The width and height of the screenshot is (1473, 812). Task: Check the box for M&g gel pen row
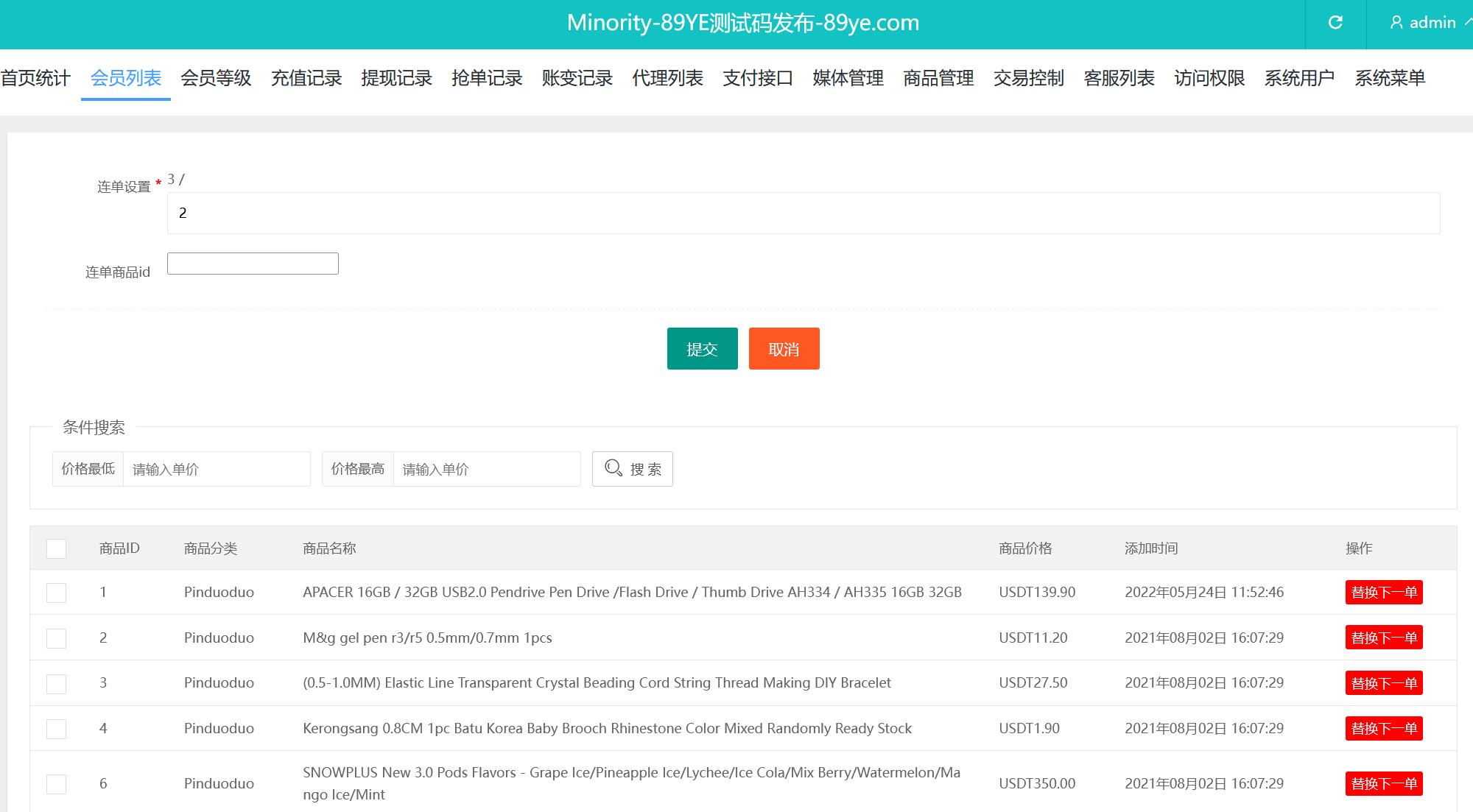point(56,638)
